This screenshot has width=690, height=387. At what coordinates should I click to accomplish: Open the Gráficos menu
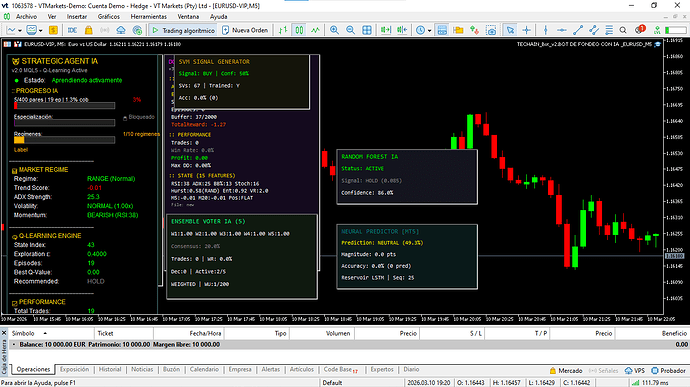(x=109, y=16)
